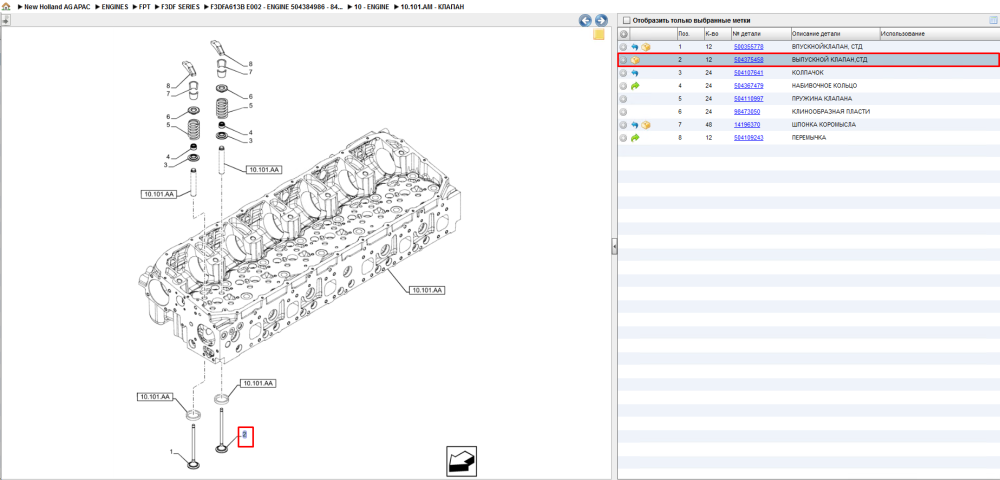The image size is (1000, 480).
Task: Click the large black arrow icon on the diagram
Action: click(461, 462)
